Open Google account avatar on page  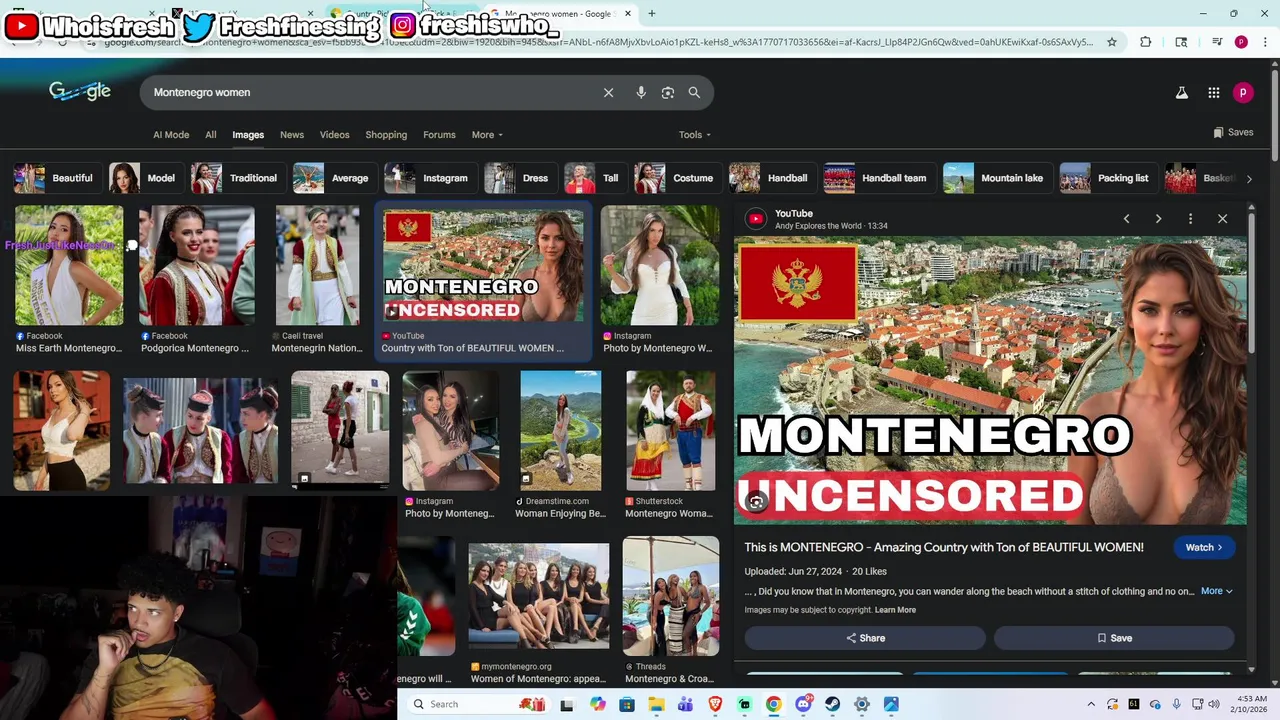(1243, 92)
